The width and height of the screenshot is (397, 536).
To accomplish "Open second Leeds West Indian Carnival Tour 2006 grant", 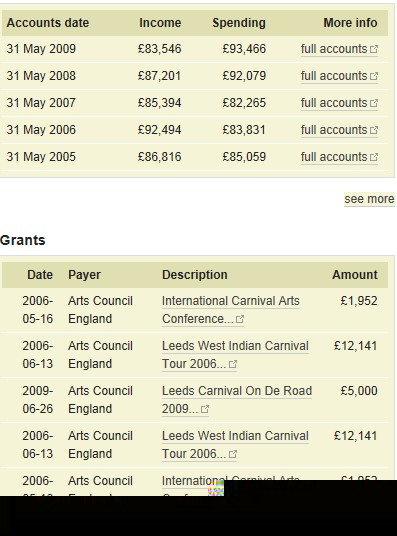I will [x=235, y=444].
